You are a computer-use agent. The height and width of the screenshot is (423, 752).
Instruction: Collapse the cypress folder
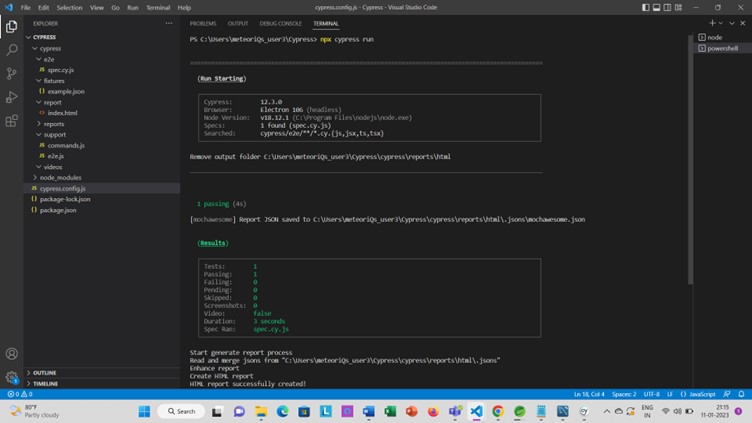click(x=35, y=48)
